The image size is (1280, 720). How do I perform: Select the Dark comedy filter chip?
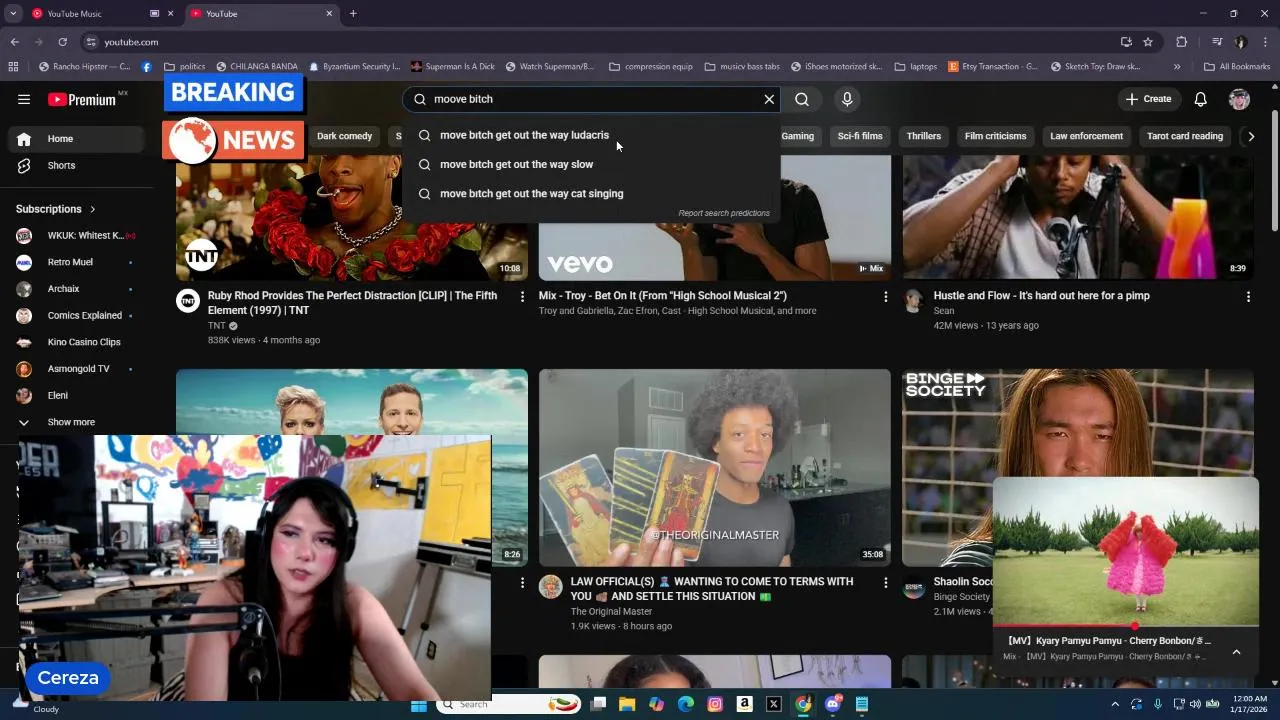344,136
